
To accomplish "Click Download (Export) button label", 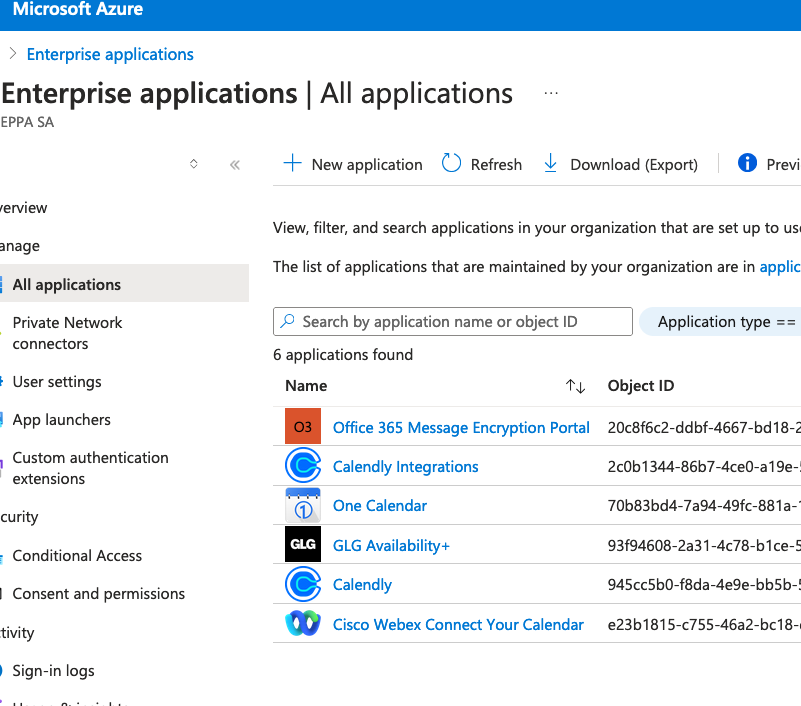I will pos(634,164).
